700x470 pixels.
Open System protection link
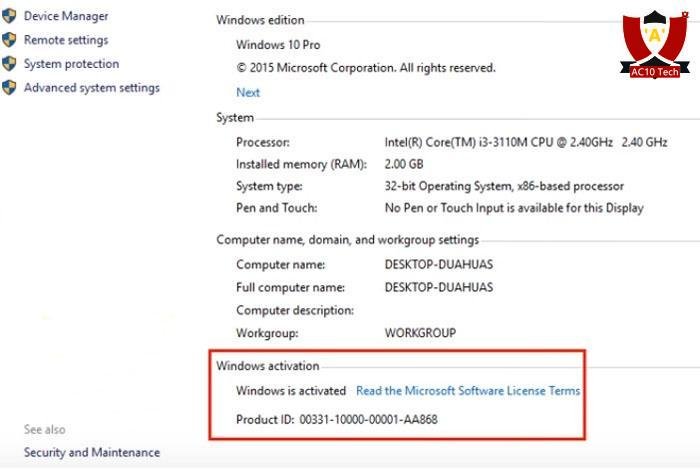tap(71, 64)
